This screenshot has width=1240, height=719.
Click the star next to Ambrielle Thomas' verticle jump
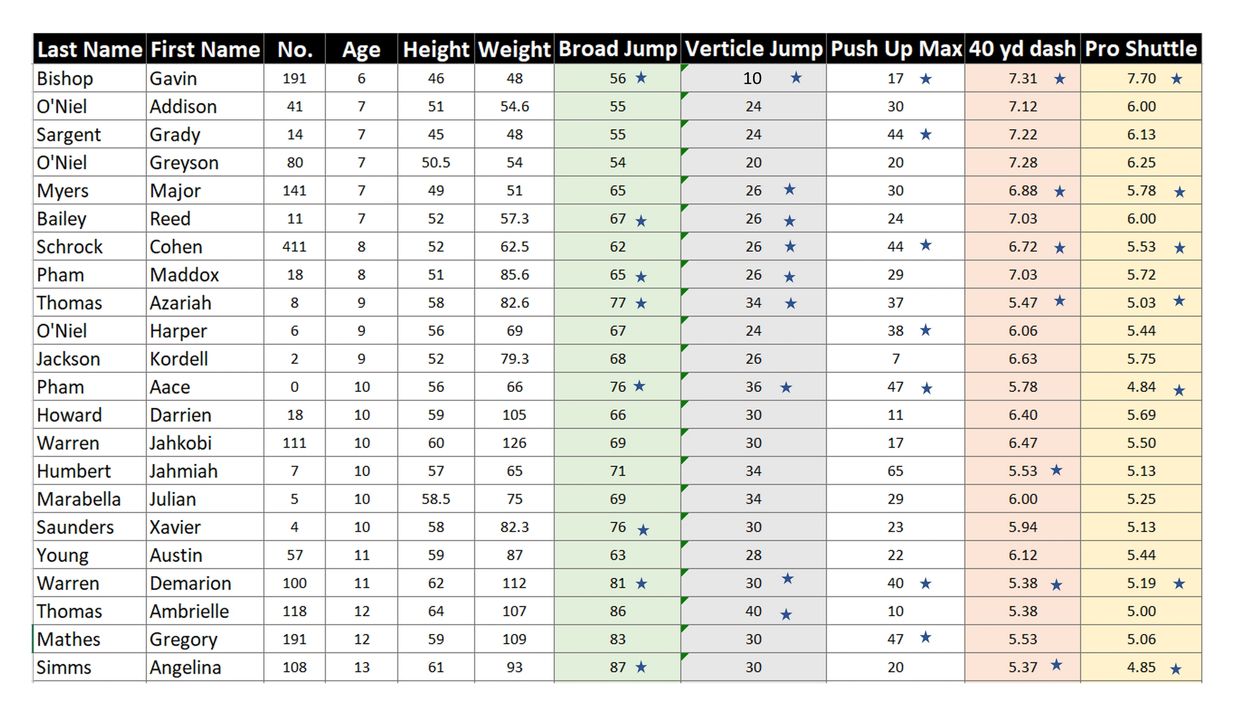(x=786, y=614)
